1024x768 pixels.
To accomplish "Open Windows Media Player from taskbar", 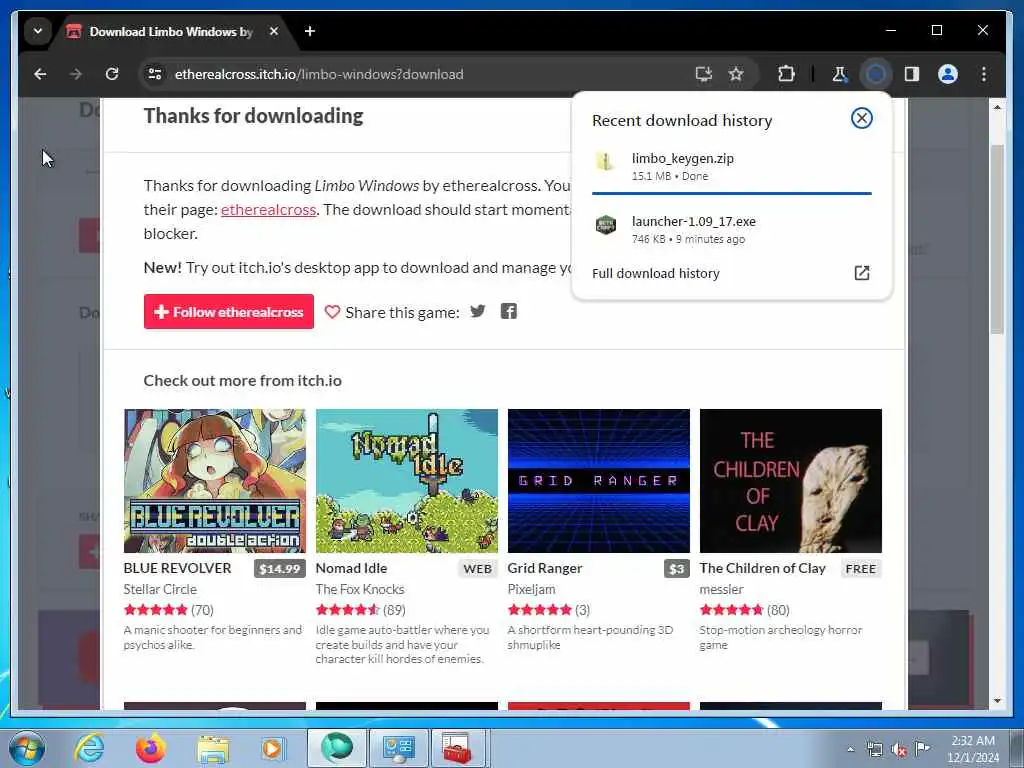I will (273, 748).
